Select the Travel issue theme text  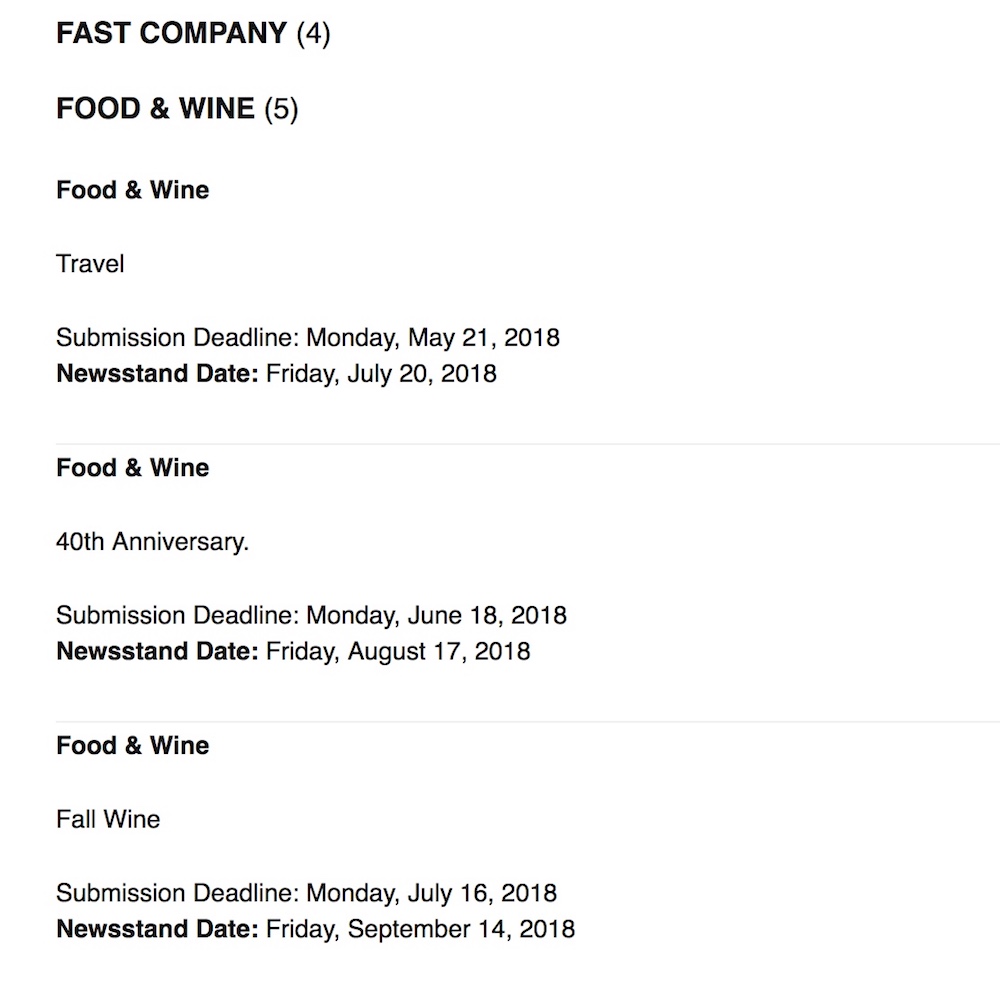90,264
